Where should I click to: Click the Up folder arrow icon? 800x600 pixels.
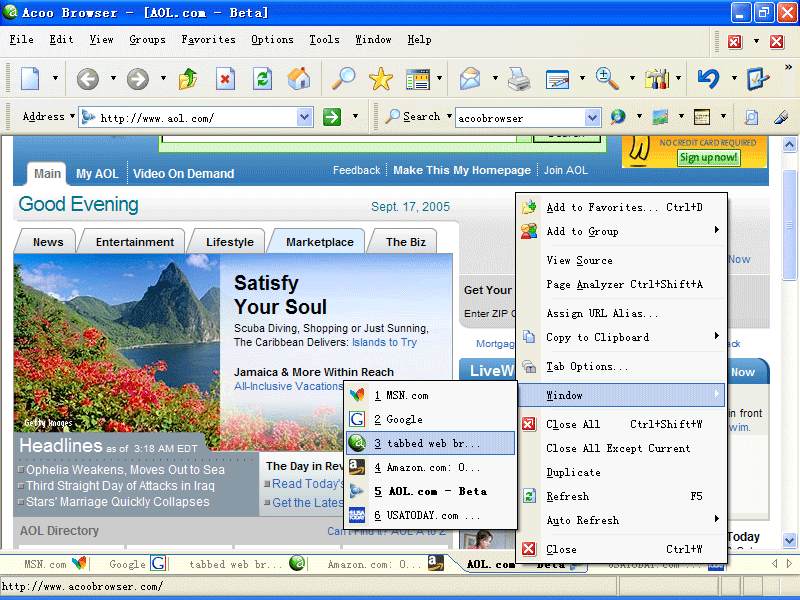(x=188, y=79)
